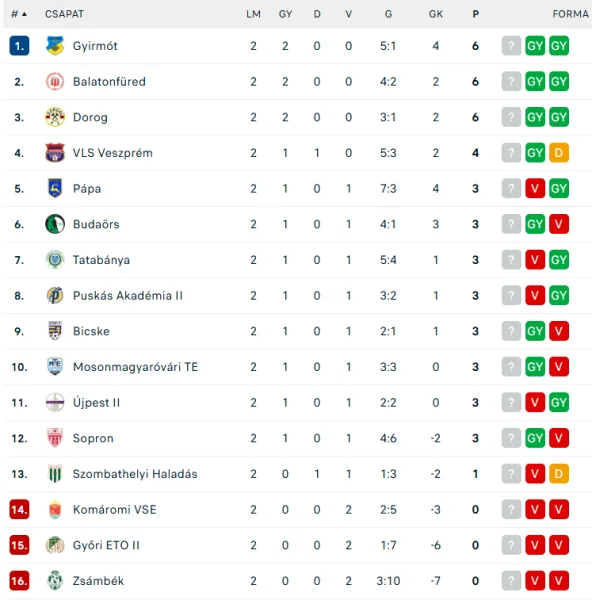Click the red 16. relegation position badge

coord(19,581)
